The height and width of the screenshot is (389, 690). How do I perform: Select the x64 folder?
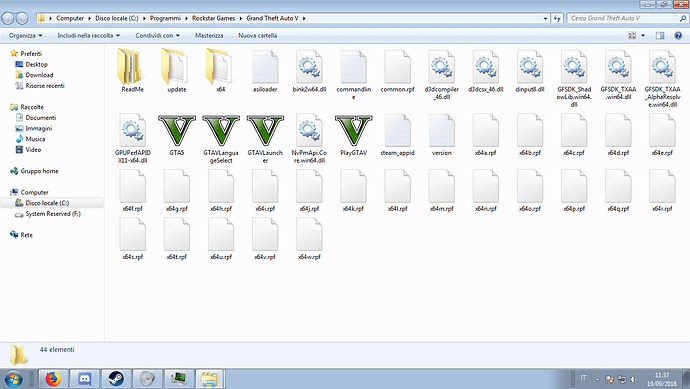pyautogui.click(x=220, y=70)
